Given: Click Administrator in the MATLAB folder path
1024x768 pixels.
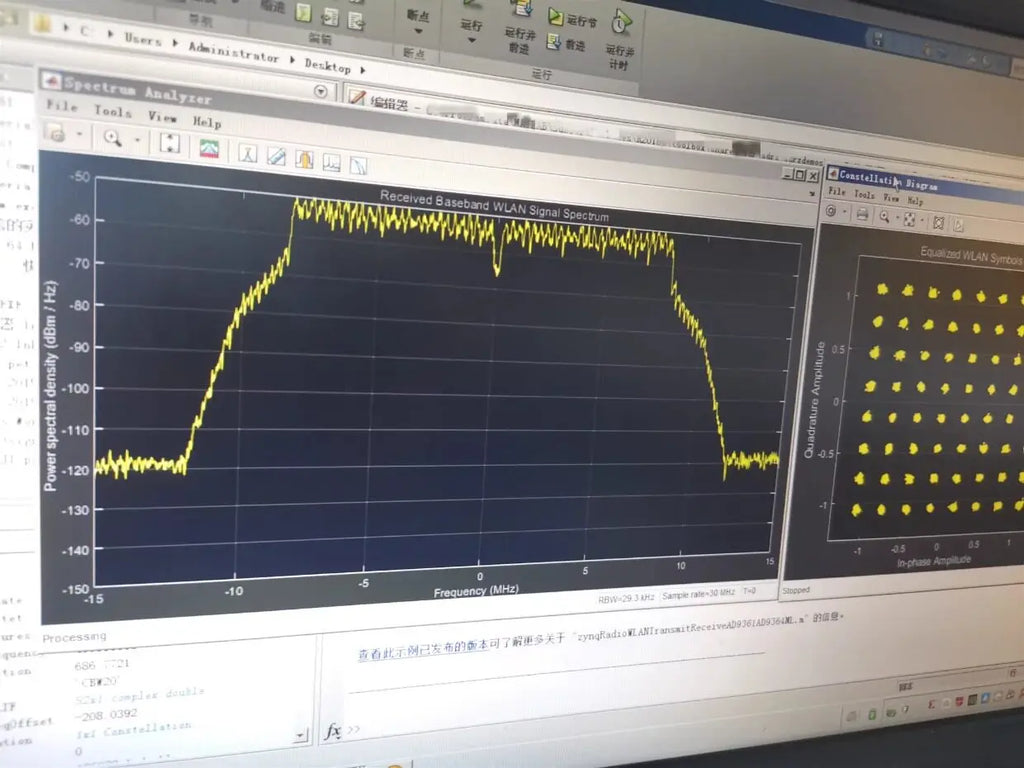Looking at the screenshot, I should click(233, 52).
